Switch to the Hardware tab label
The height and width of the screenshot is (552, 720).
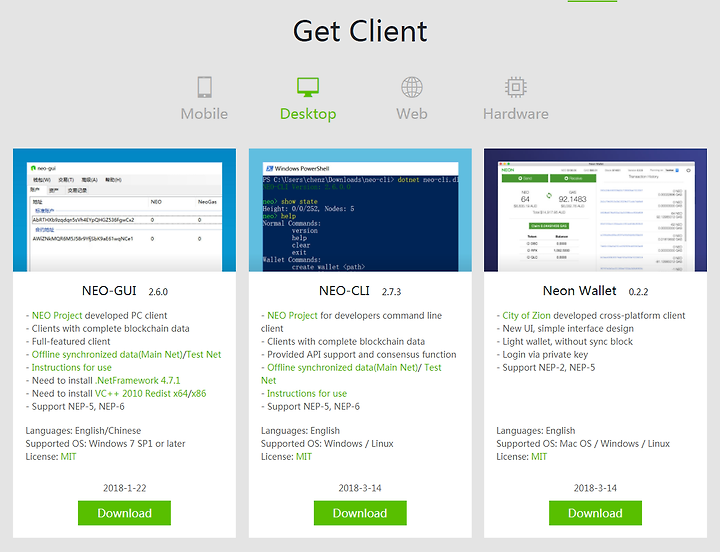516,114
